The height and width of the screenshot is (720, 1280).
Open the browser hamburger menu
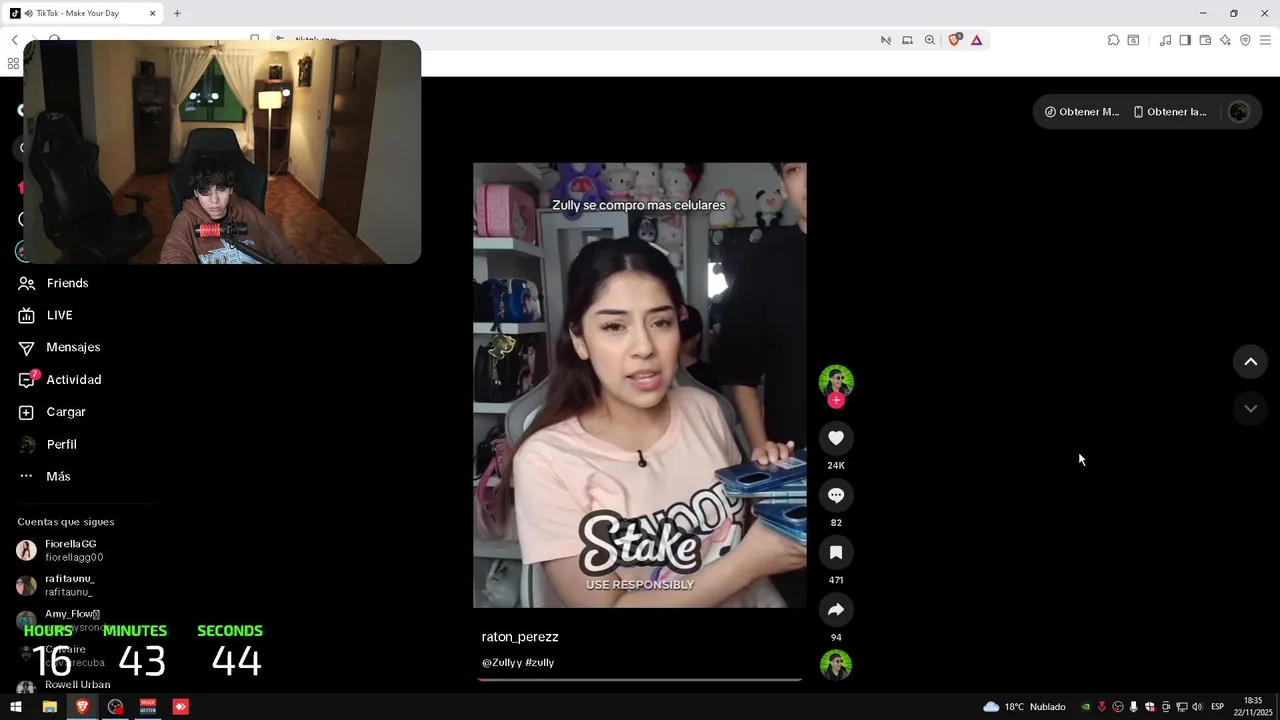(x=1265, y=40)
